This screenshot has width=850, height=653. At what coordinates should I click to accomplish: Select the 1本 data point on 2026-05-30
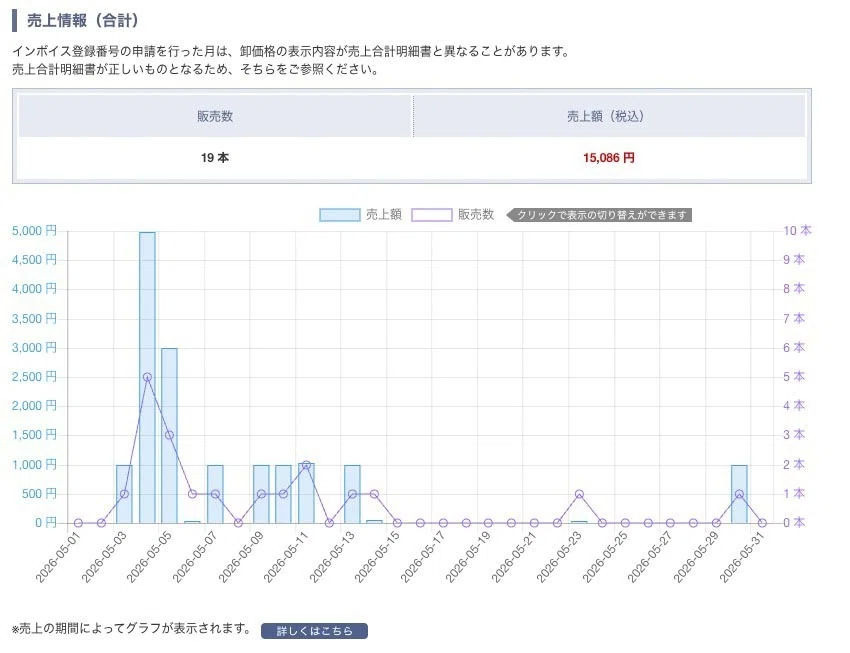click(739, 494)
